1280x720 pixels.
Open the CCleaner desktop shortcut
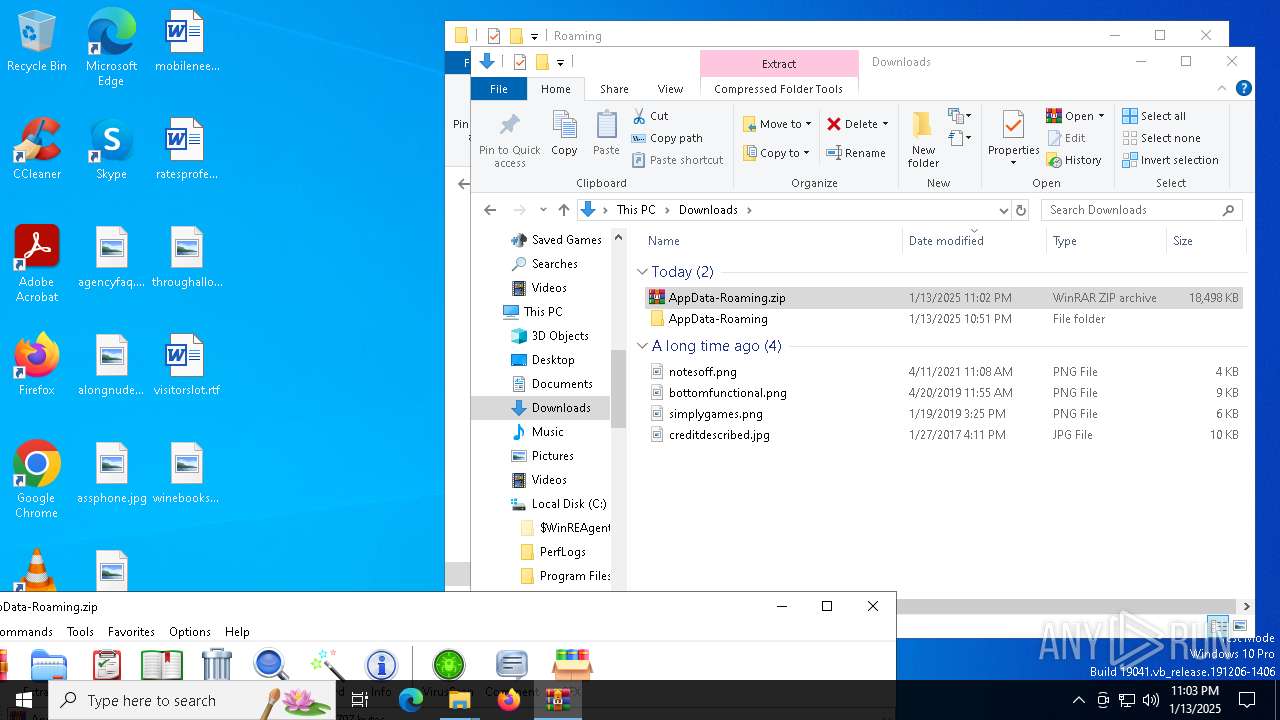pos(37,149)
